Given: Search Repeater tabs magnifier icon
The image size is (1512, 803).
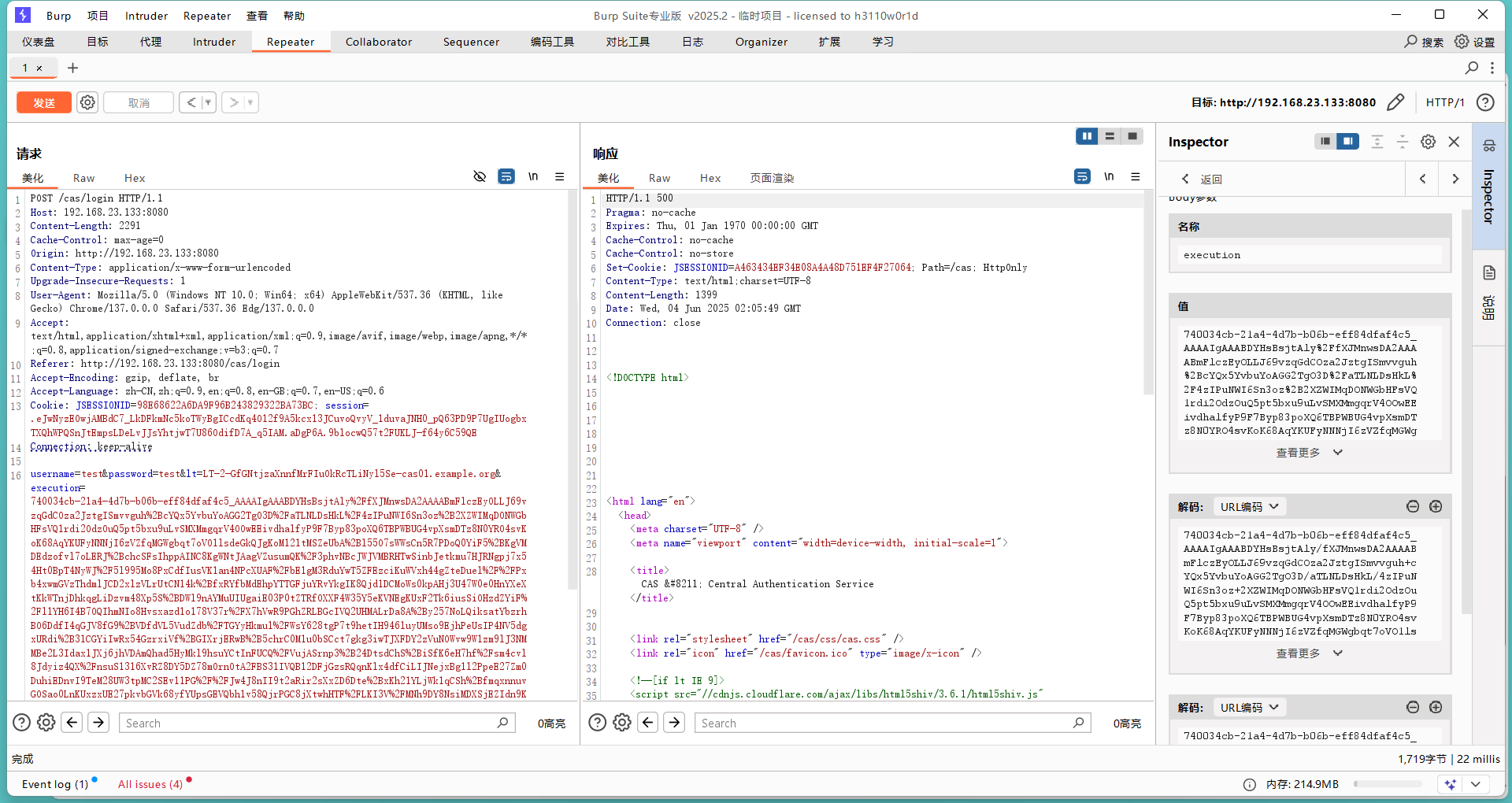Looking at the screenshot, I should [x=1471, y=68].
